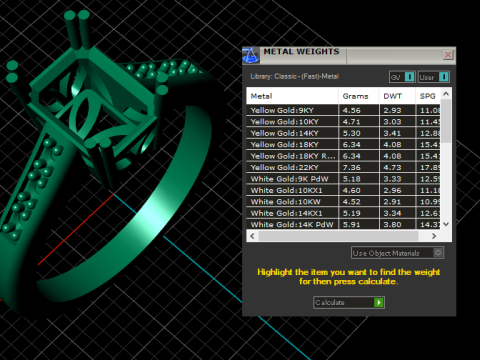
Task: Toggle the GV library switch
Action: point(402,77)
